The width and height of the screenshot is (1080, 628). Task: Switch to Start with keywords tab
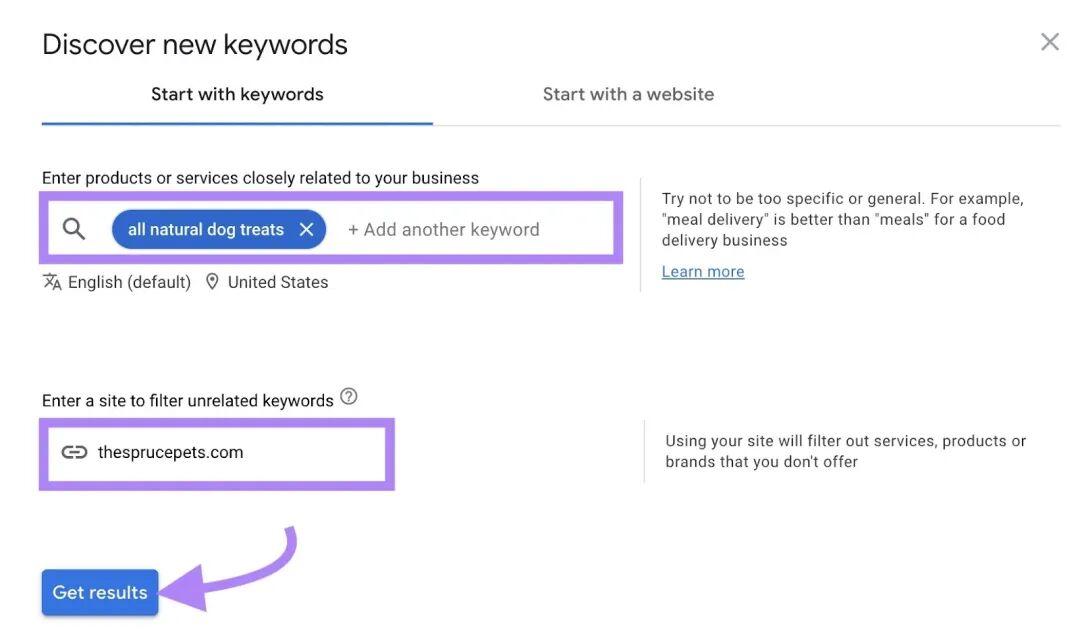point(237,94)
